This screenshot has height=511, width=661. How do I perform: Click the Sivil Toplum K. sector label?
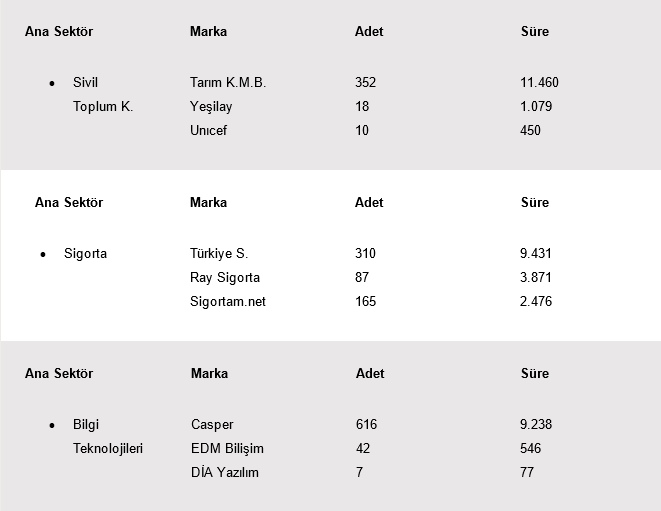[102, 95]
